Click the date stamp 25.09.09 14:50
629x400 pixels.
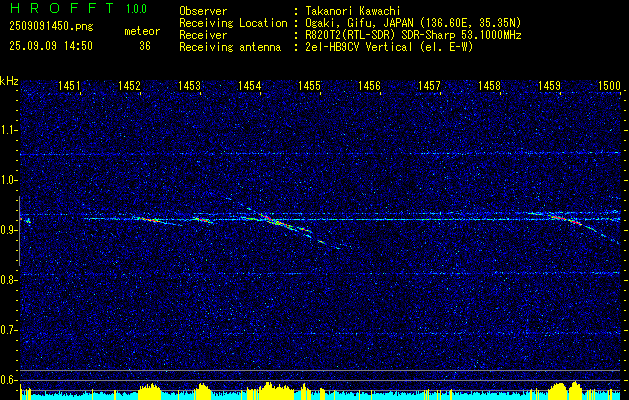[x=51, y=46]
